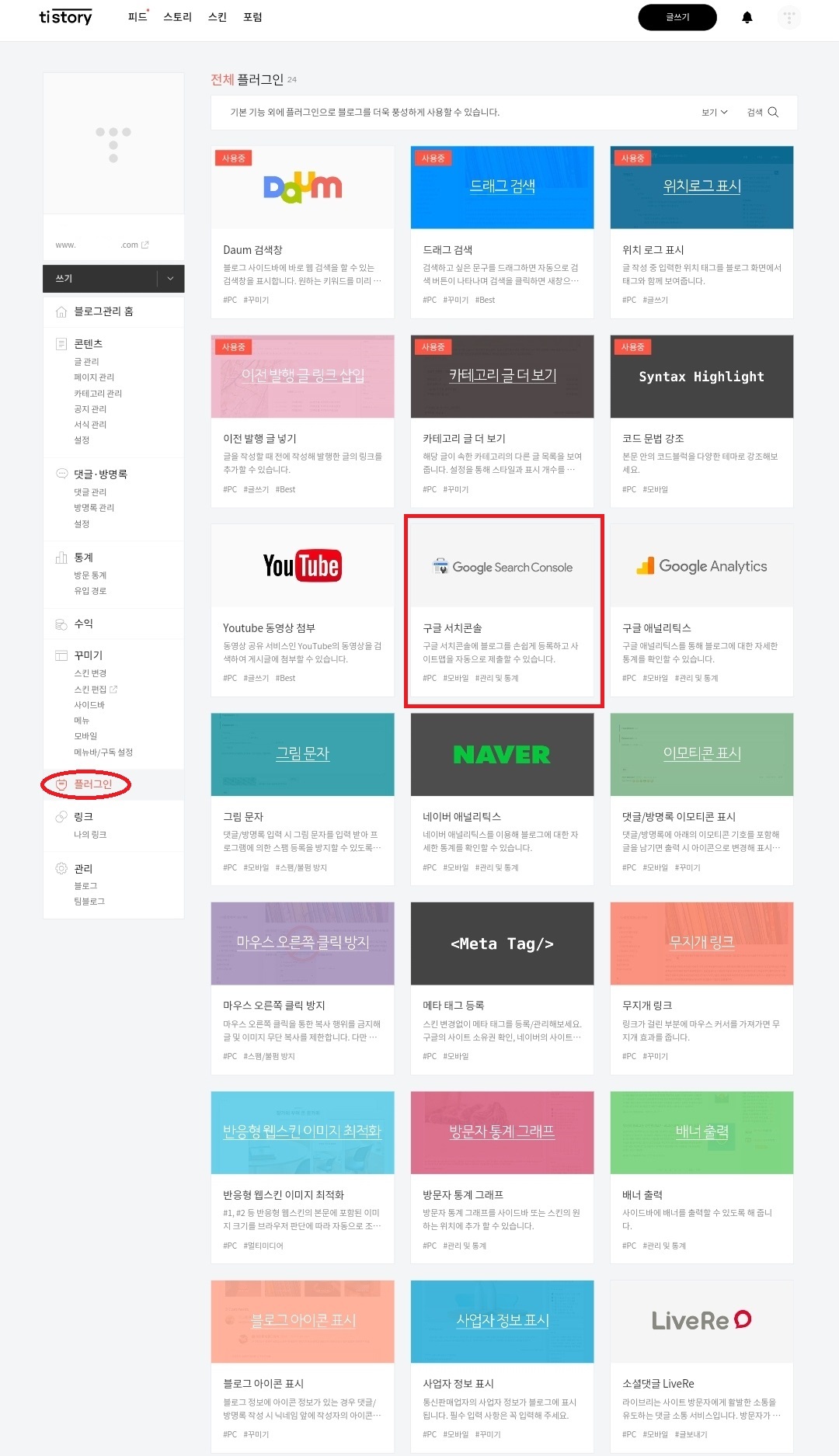The width and height of the screenshot is (839, 1456).
Task: Open the 반응형 웹스킨 이미지 최적화 card
Action: pos(303,1176)
